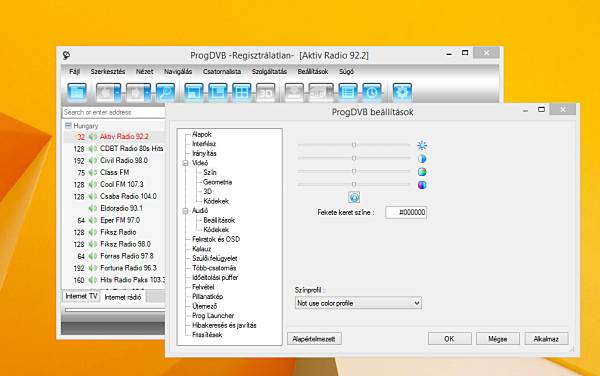Select Prog Launcher in the tree
This screenshot has height=376, width=600.
tap(213, 316)
